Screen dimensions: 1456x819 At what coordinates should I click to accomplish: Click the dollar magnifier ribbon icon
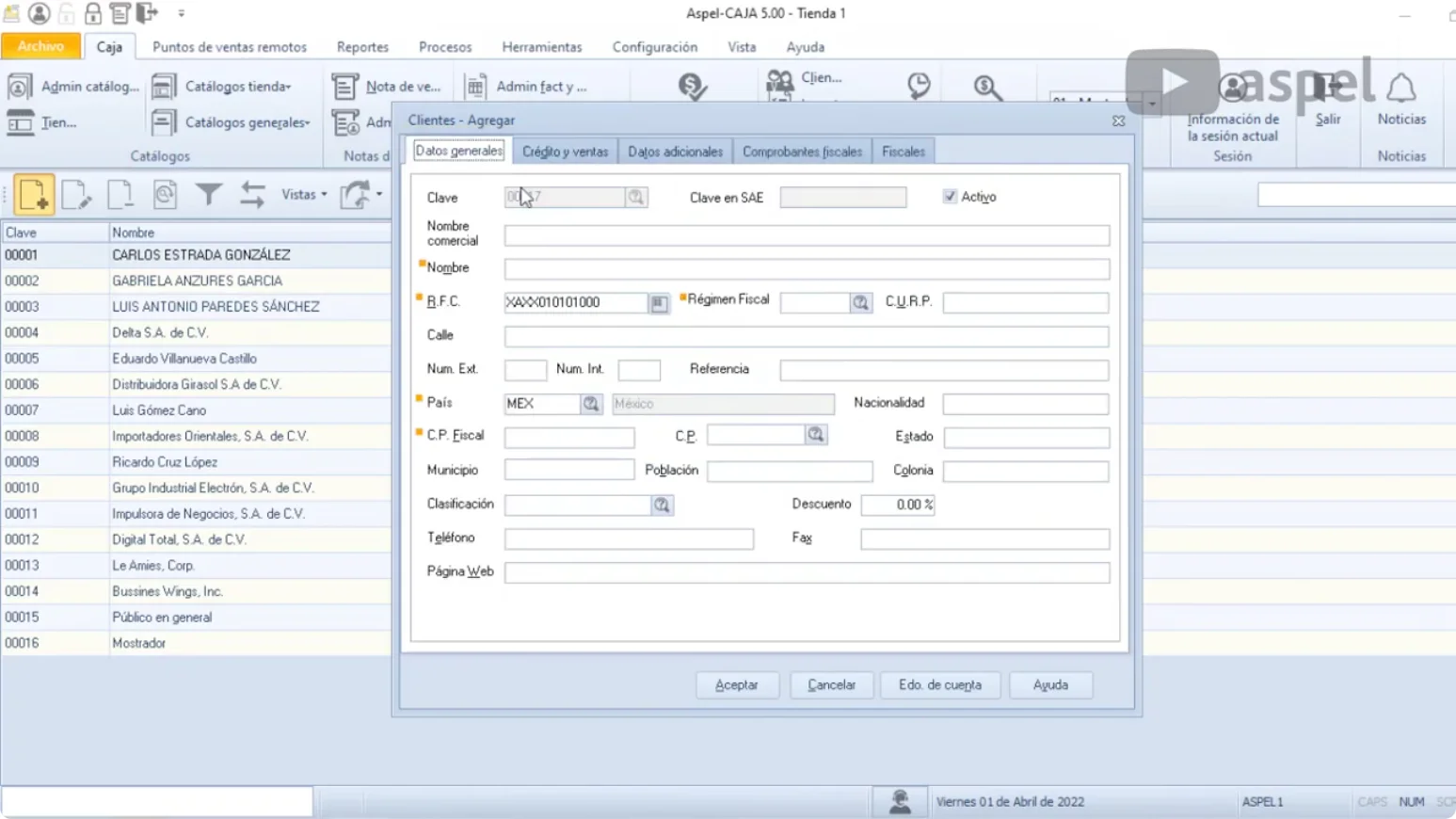click(987, 87)
